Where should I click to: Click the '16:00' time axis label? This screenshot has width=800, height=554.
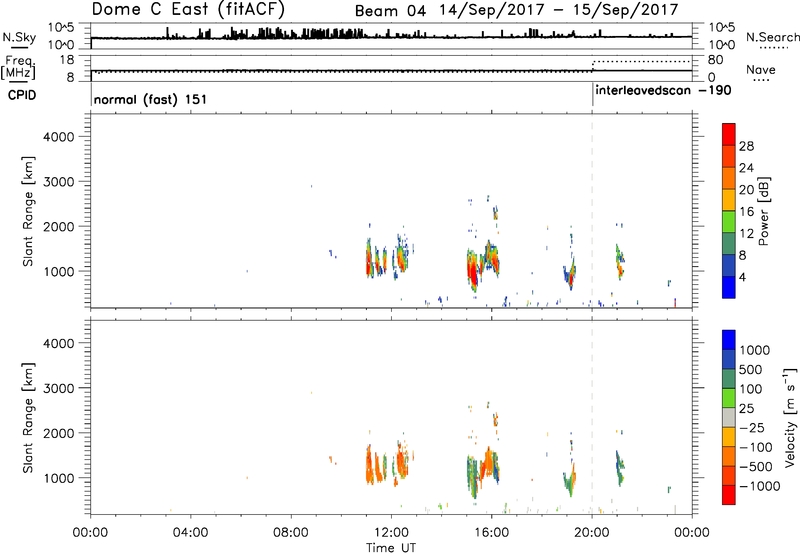(491, 533)
